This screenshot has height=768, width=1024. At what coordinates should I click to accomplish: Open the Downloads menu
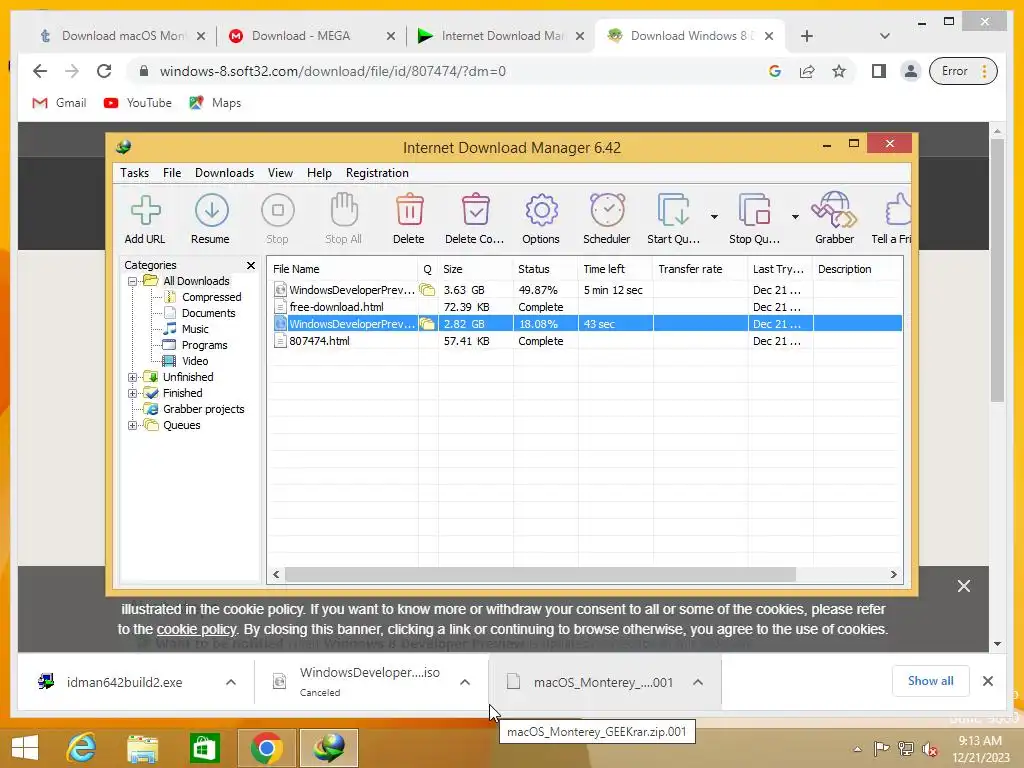[225, 173]
